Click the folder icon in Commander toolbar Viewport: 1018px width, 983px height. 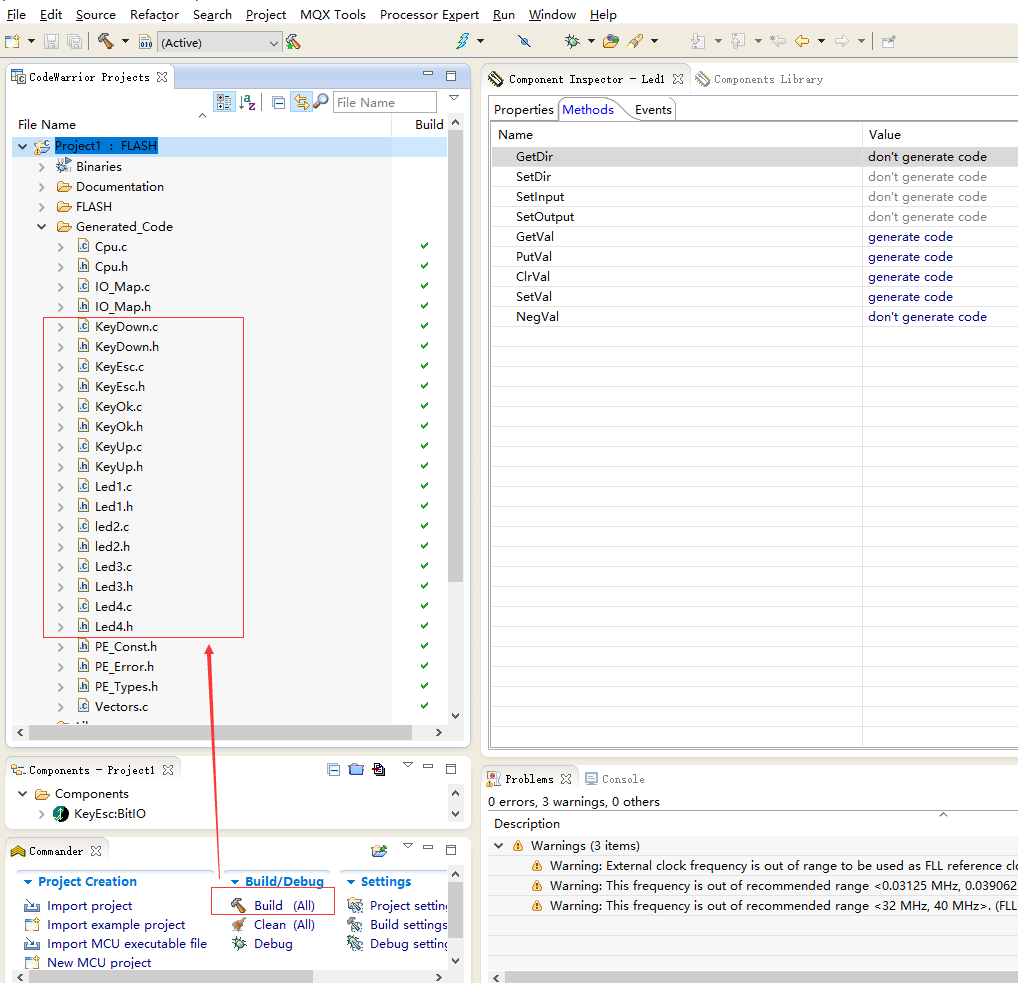[379, 851]
